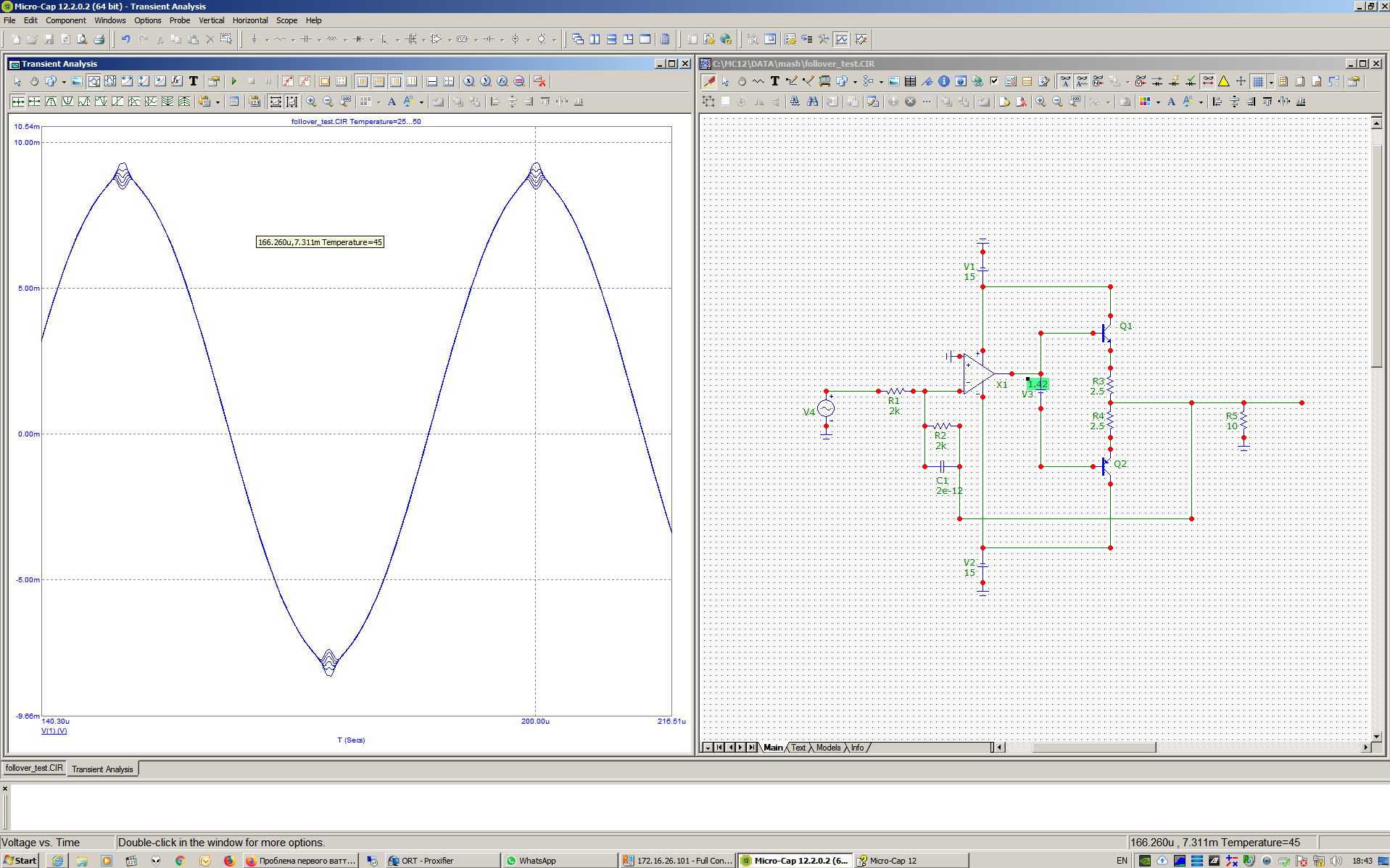This screenshot has height=868, width=1390.
Task: Open the WhatsApp taskbar button
Action: click(560, 861)
